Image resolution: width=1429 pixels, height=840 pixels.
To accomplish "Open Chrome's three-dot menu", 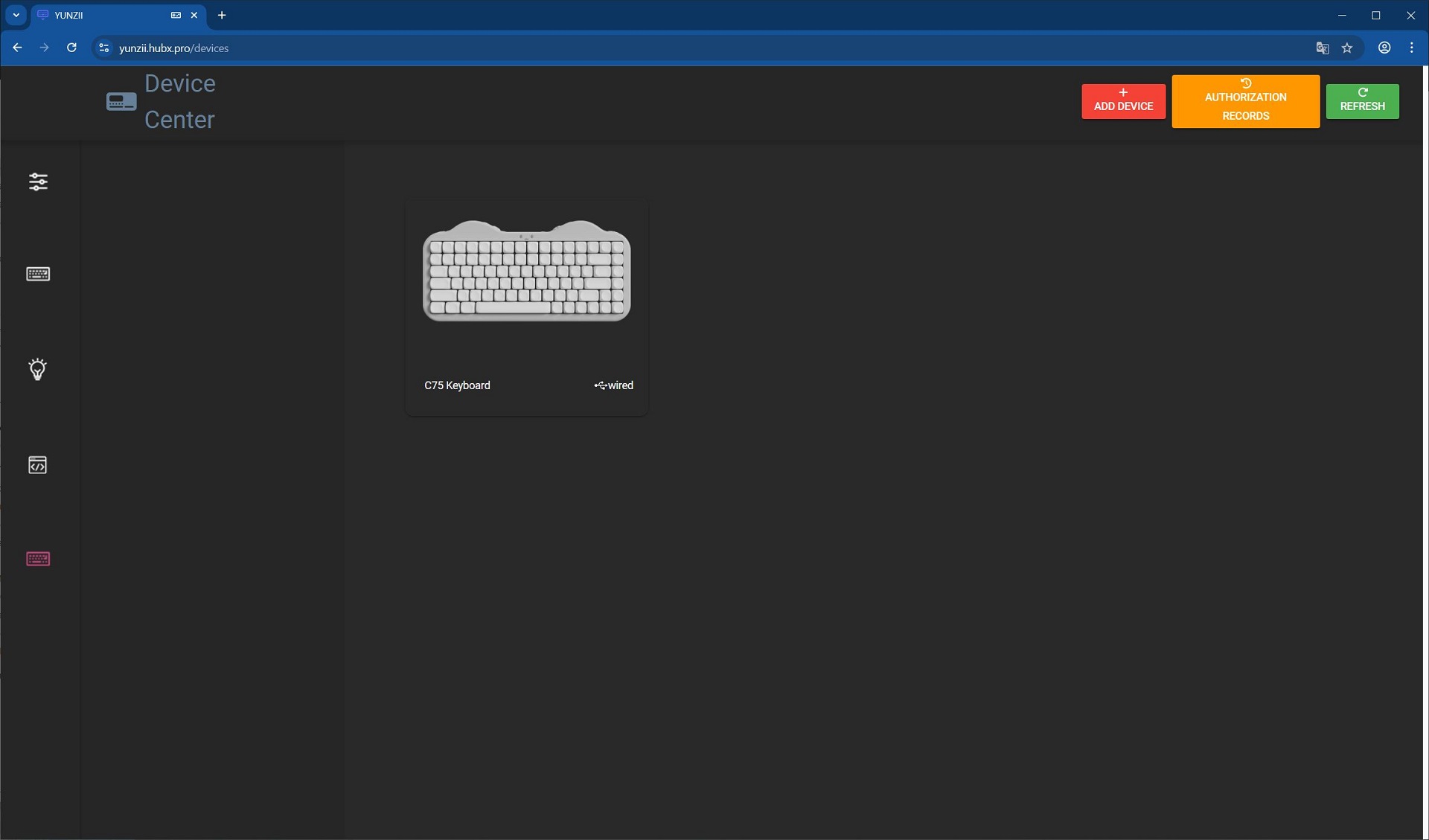I will (1411, 48).
